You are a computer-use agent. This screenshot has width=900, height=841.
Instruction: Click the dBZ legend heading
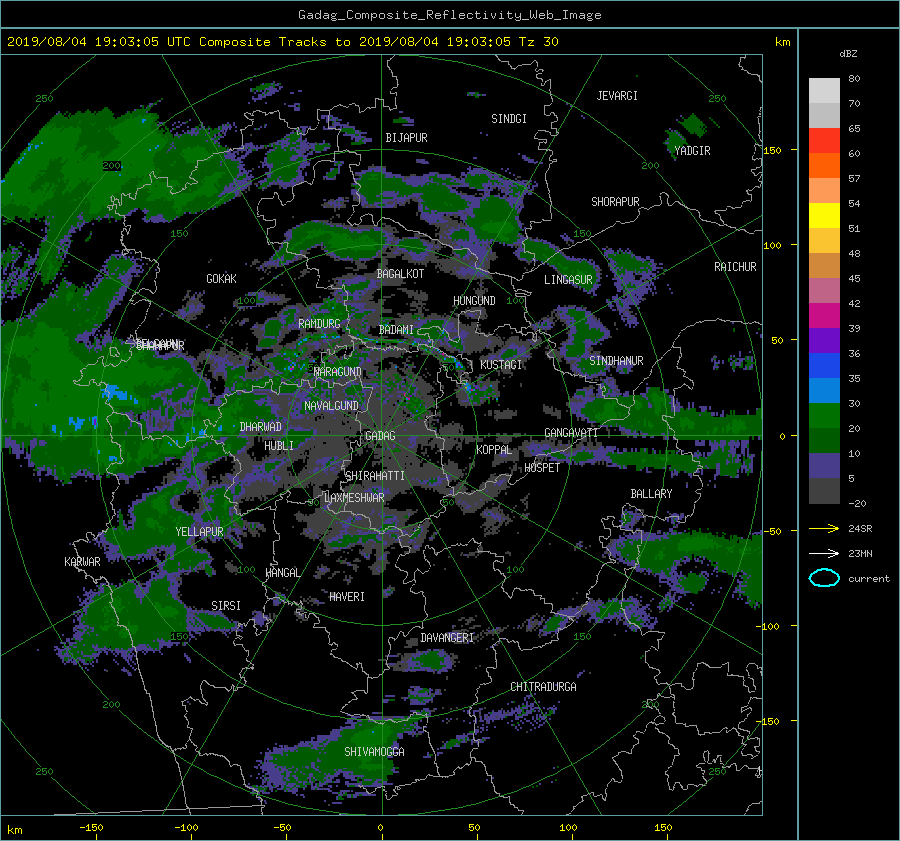click(x=848, y=54)
